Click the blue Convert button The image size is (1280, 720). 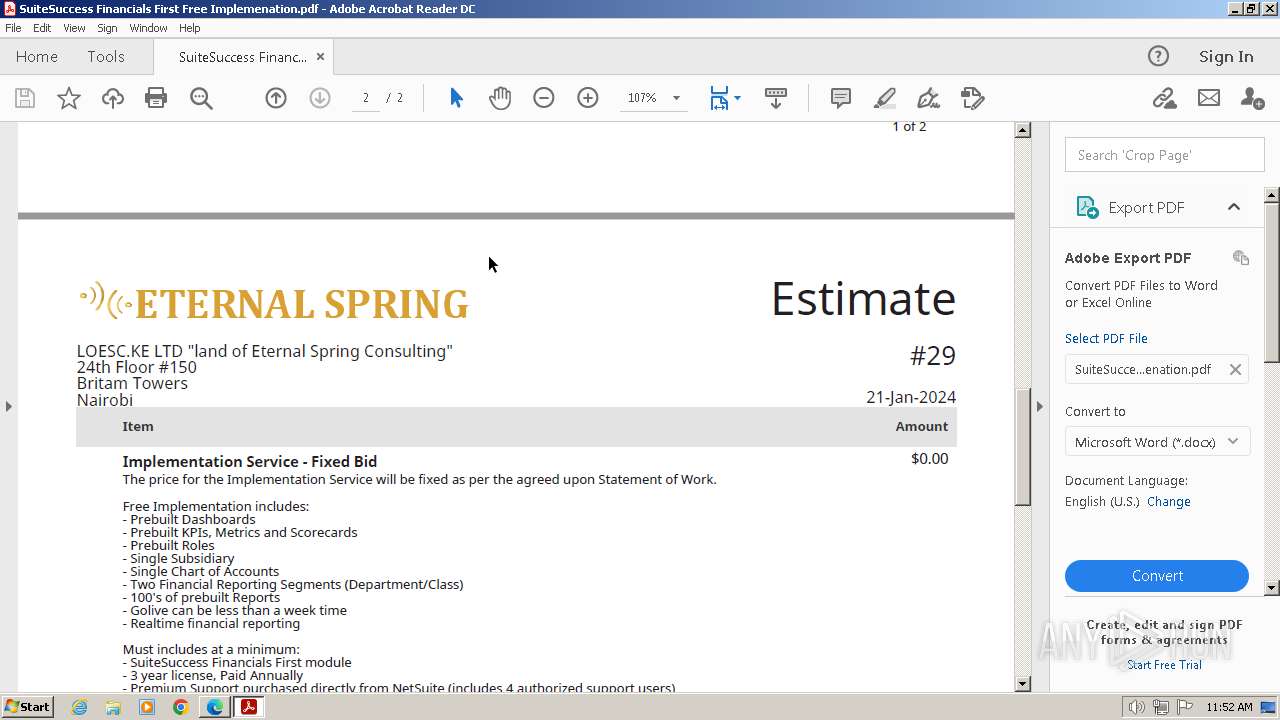pyautogui.click(x=1157, y=576)
